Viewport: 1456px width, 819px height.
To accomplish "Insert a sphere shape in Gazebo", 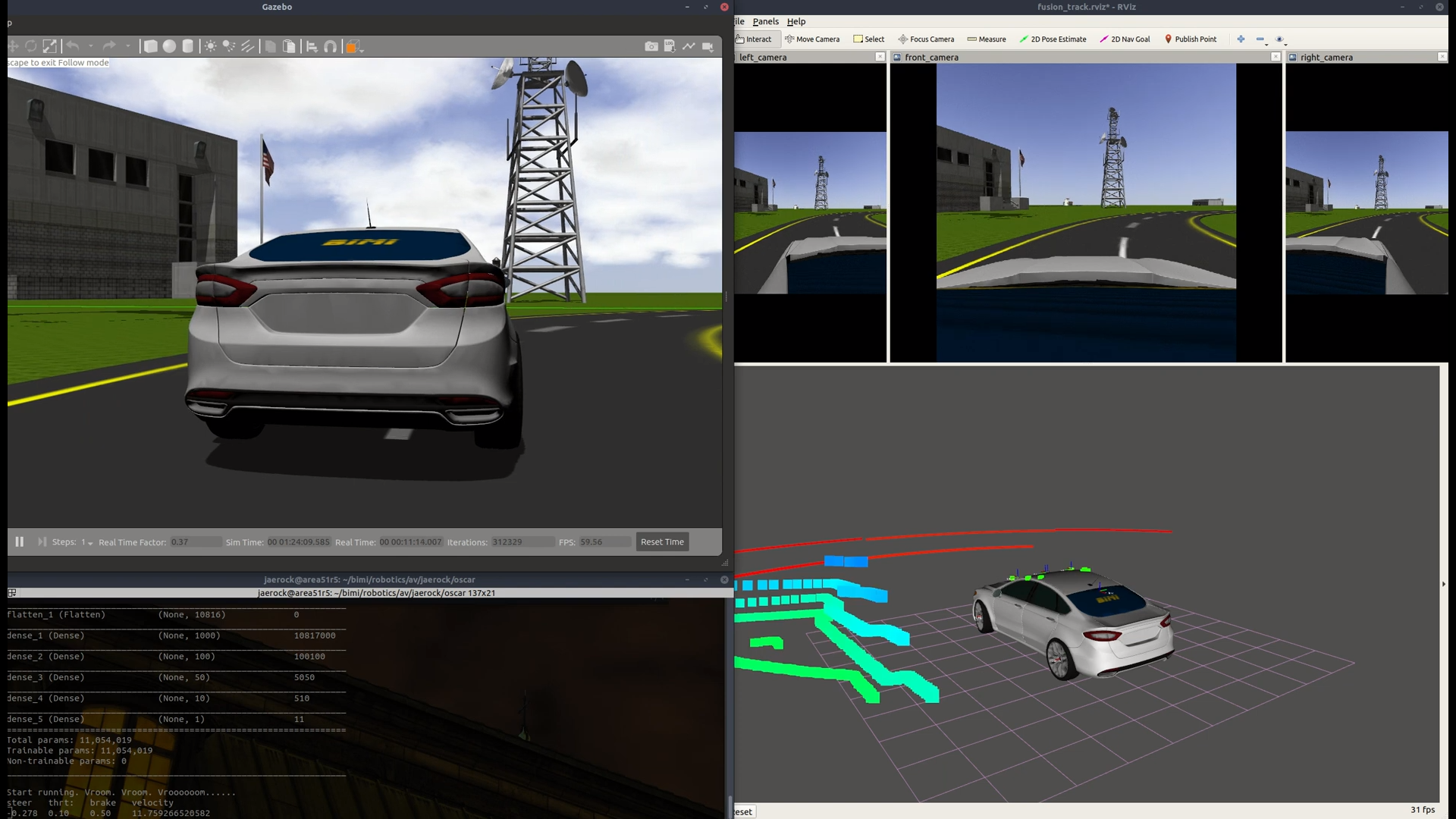I will click(x=169, y=46).
